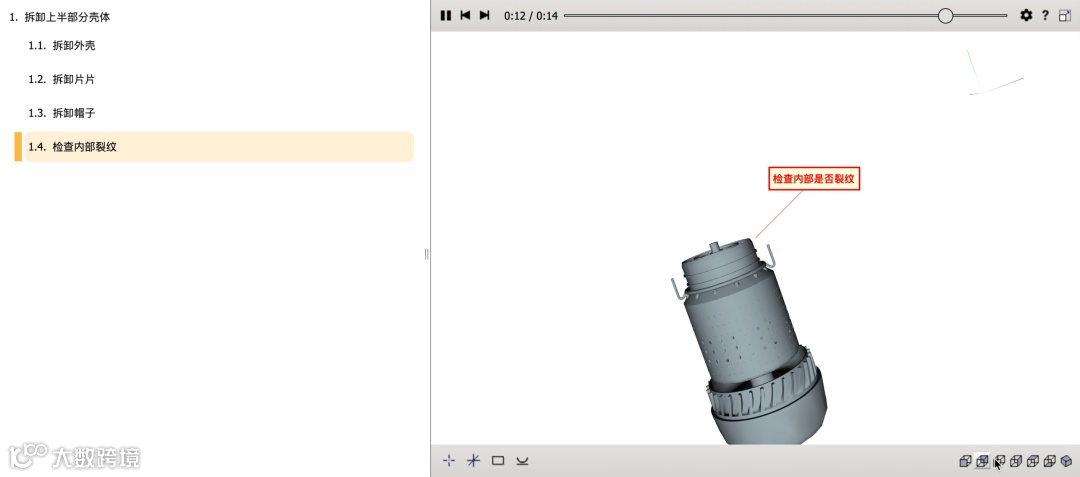Click the curve-on-line tool icon
1080x477 pixels.
click(x=522, y=460)
